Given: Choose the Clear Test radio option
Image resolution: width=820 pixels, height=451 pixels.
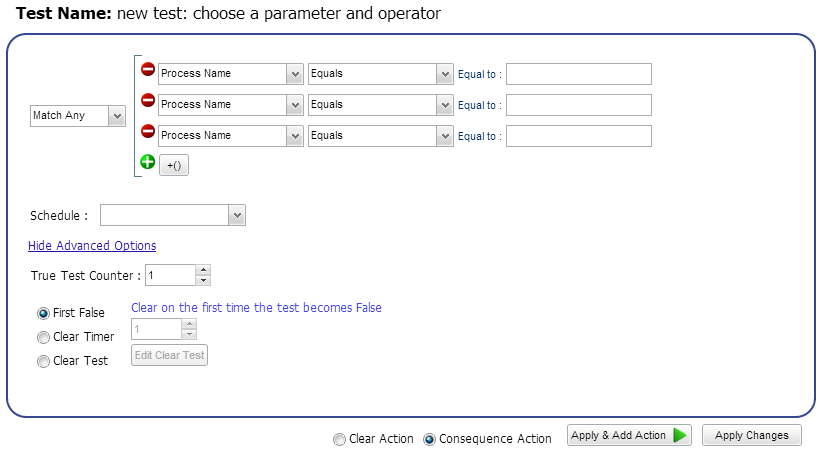Looking at the screenshot, I should click(x=43, y=361).
